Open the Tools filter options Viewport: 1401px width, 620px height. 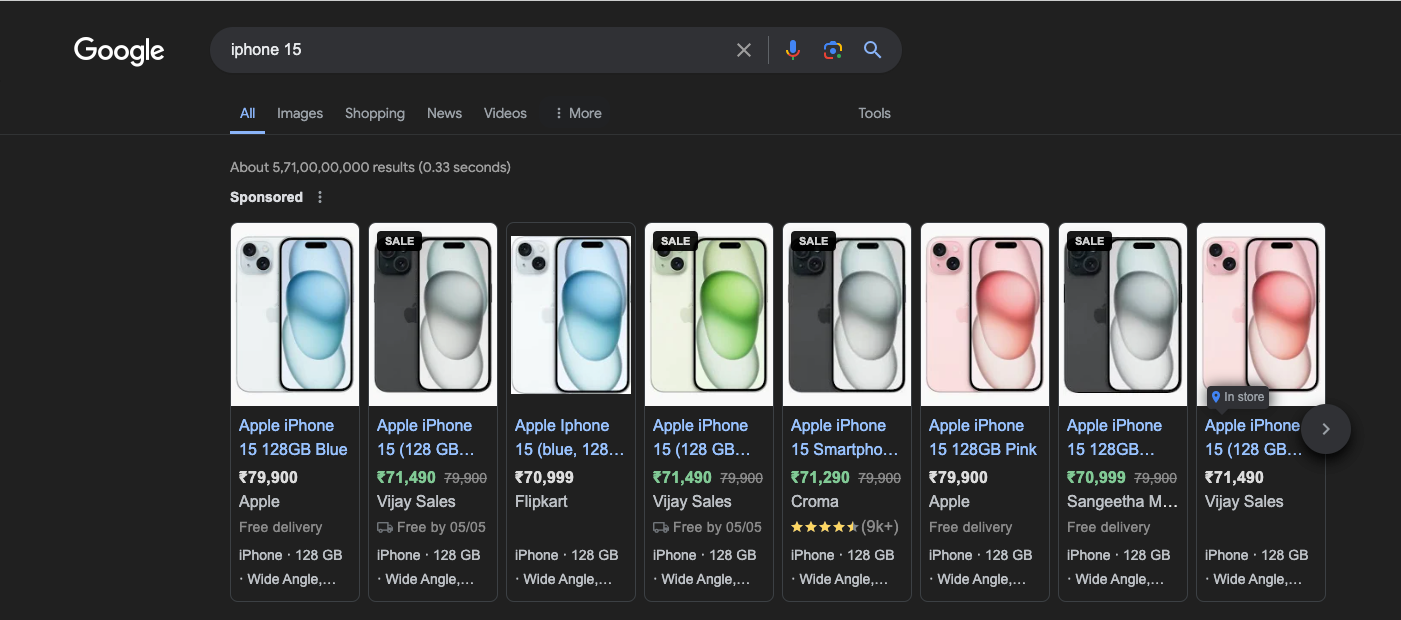pyautogui.click(x=874, y=113)
